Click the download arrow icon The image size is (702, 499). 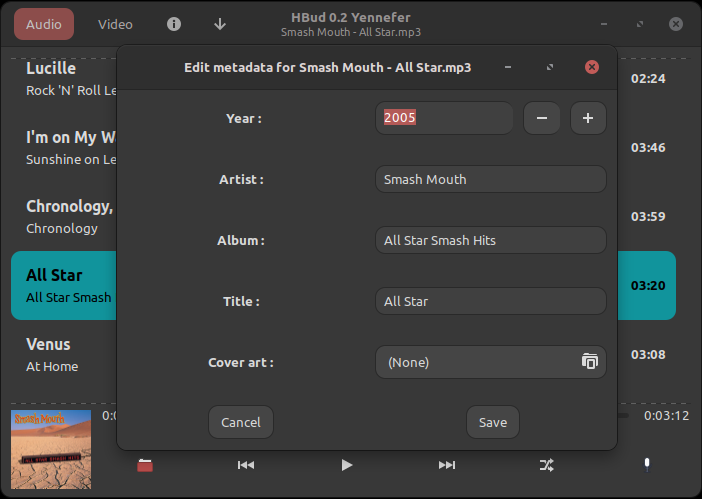(x=220, y=24)
